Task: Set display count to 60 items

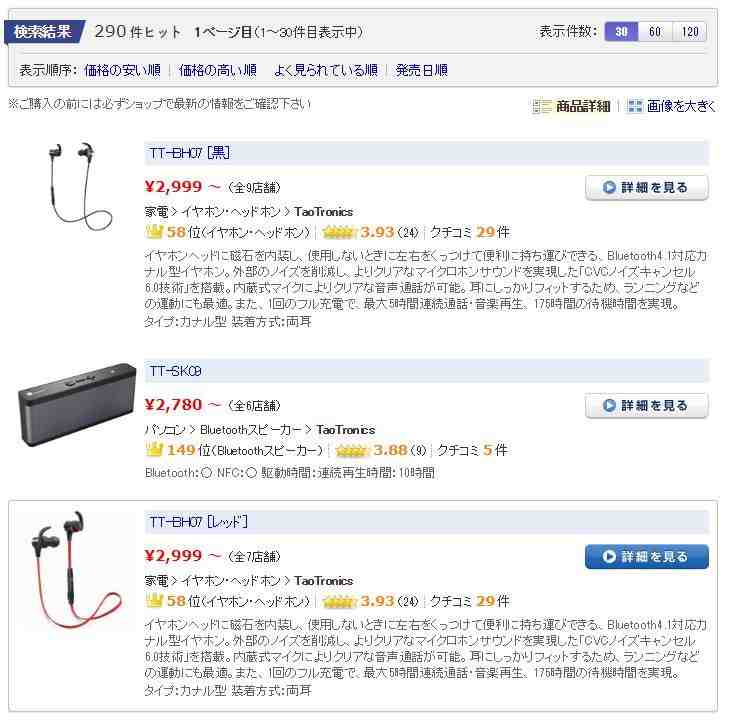Action: 655,32
